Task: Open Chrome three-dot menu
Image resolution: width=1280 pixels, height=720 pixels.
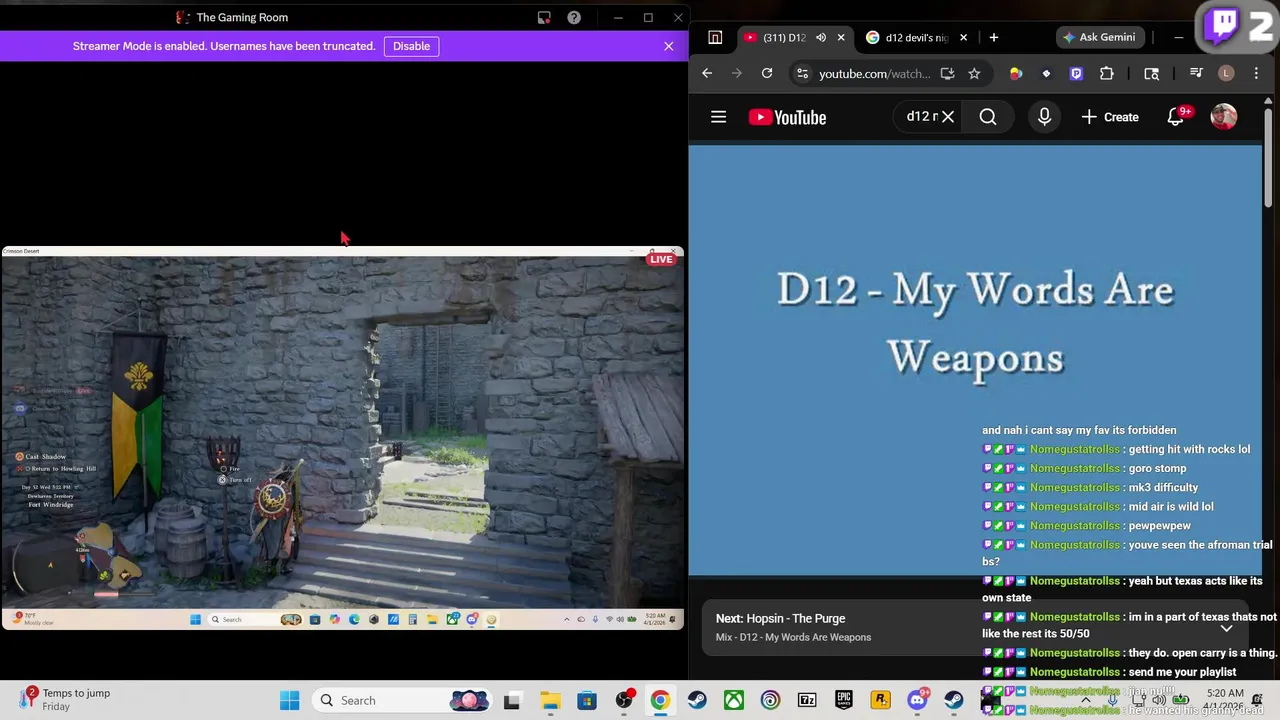Action: 1256,73
